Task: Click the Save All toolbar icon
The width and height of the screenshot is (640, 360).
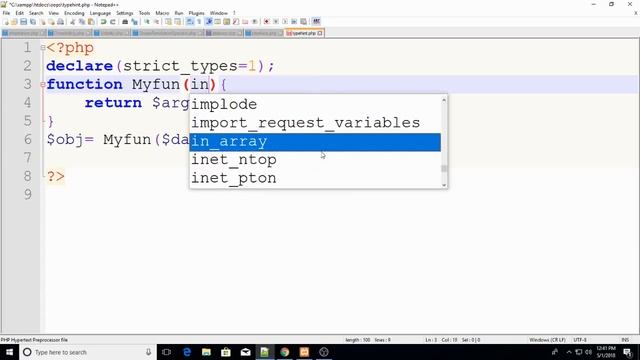Action: point(33,21)
